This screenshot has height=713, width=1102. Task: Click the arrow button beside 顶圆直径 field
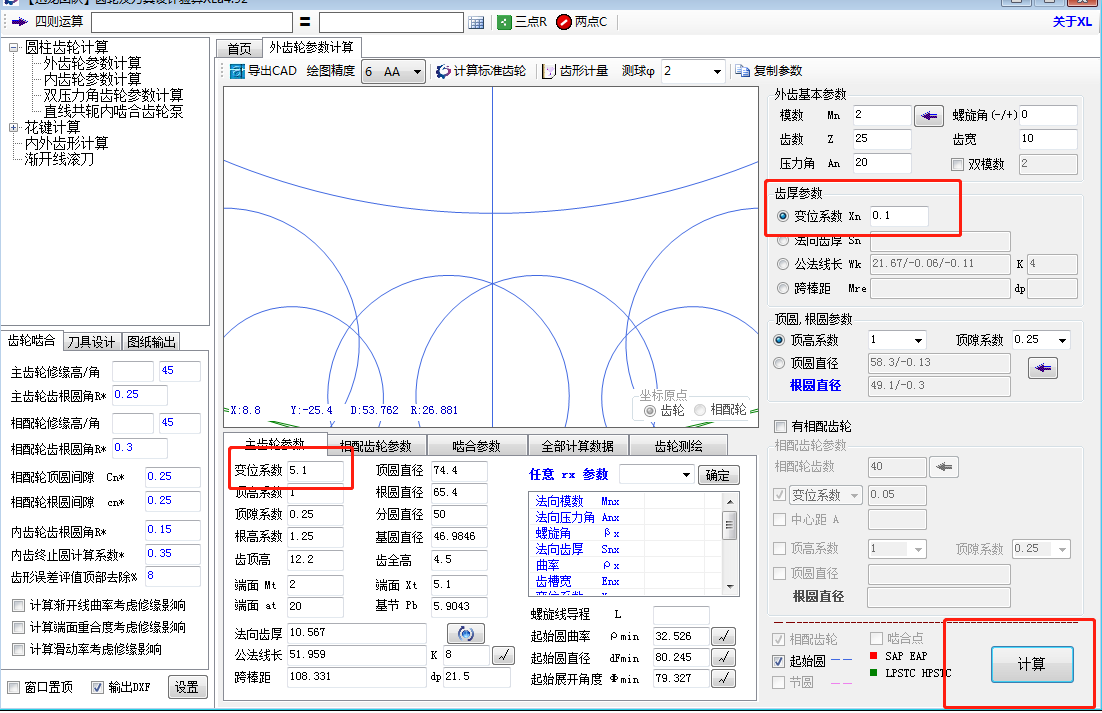coord(1042,367)
